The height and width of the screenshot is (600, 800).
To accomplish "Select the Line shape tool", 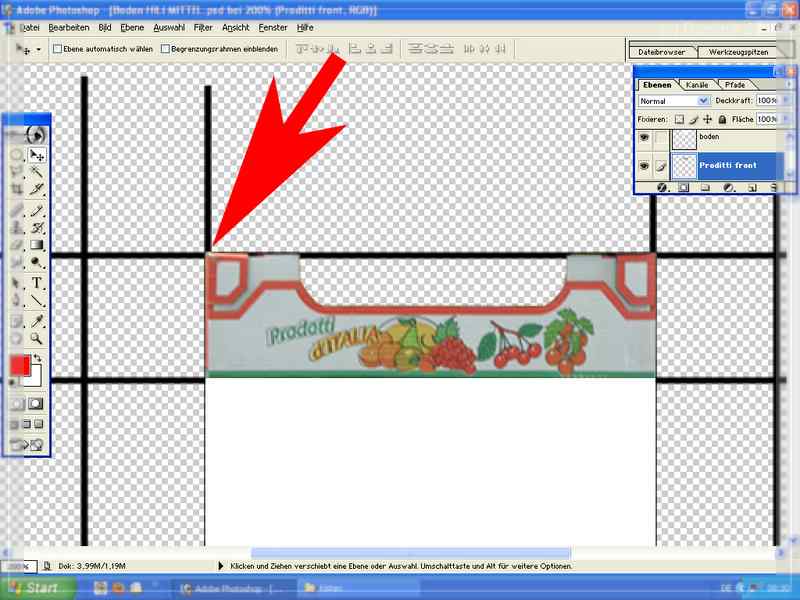I will pyautogui.click(x=36, y=301).
